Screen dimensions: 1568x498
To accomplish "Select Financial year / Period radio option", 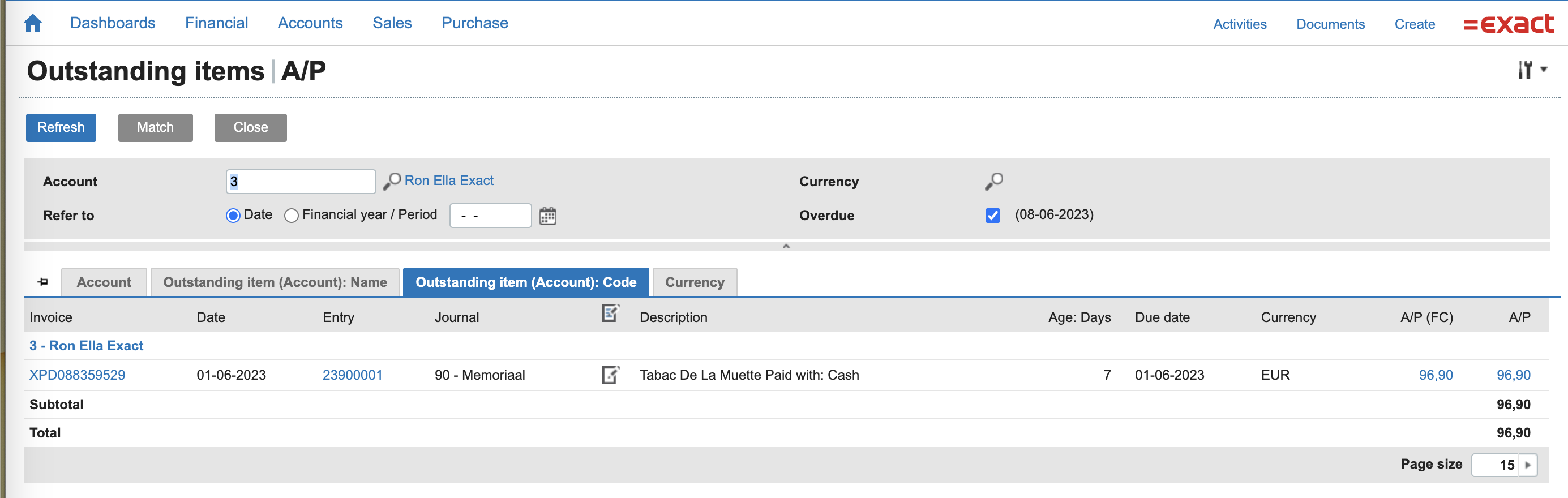I will click(292, 216).
